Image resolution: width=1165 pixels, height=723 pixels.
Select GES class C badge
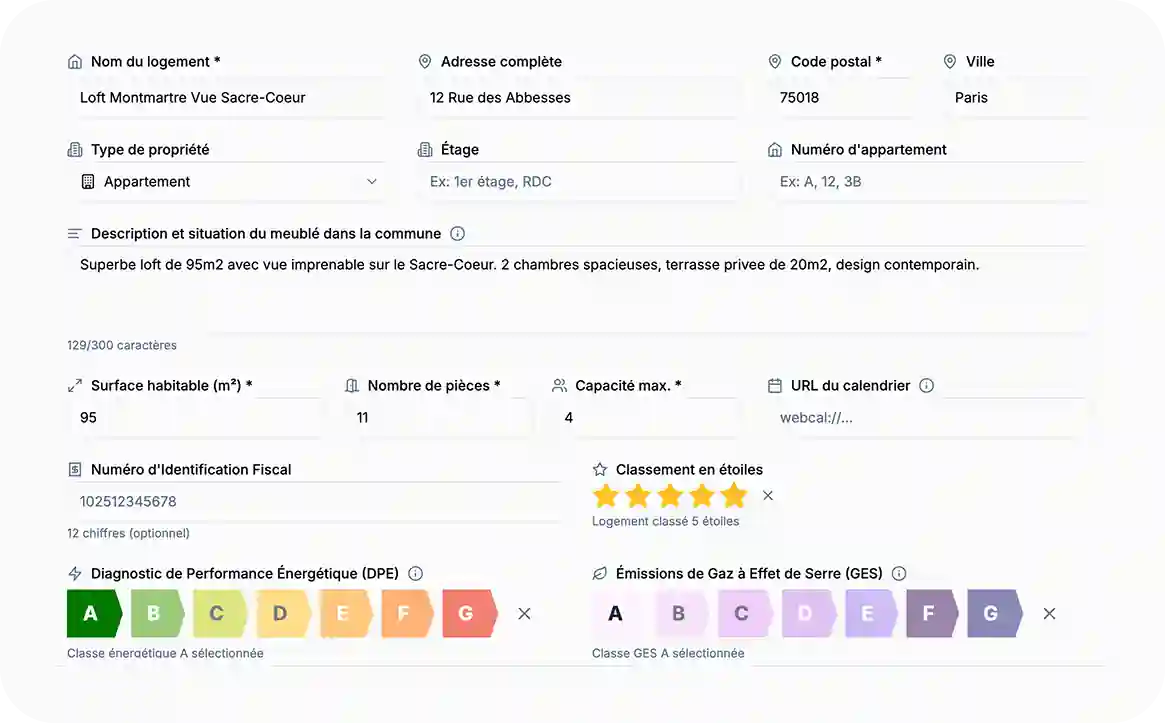click(742, 614)
